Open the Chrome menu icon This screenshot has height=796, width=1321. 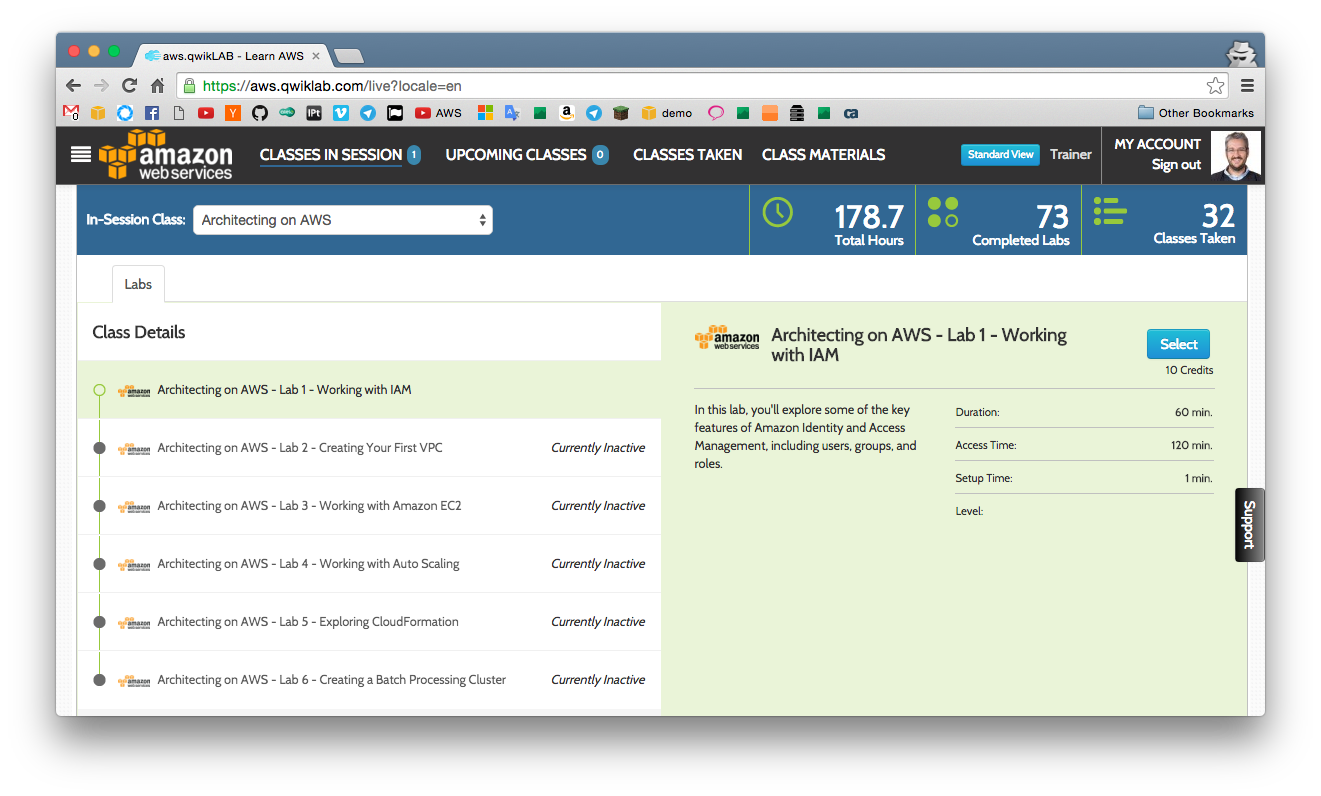coord(1247,86)
